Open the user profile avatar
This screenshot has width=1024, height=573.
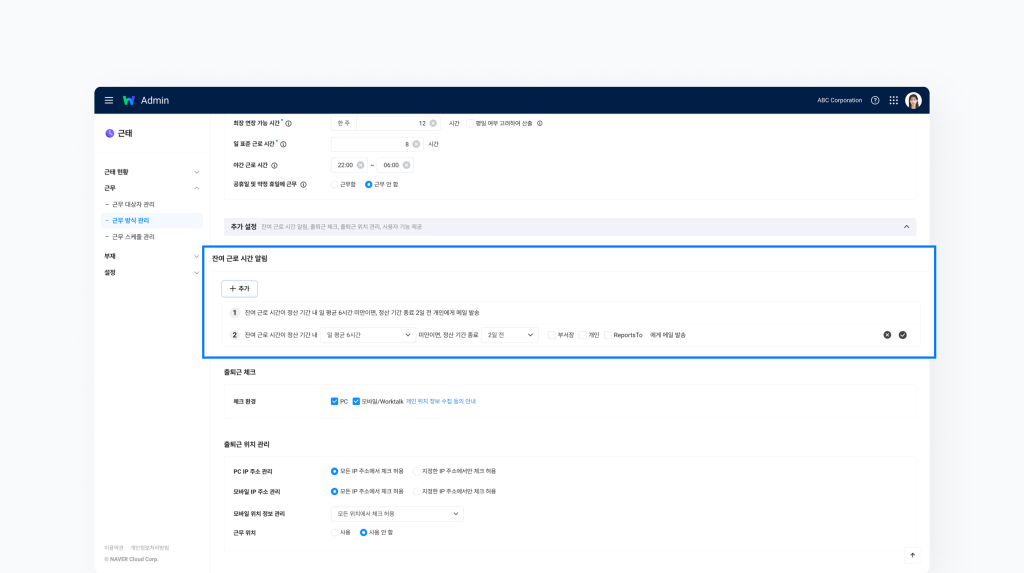click(913, 100)
